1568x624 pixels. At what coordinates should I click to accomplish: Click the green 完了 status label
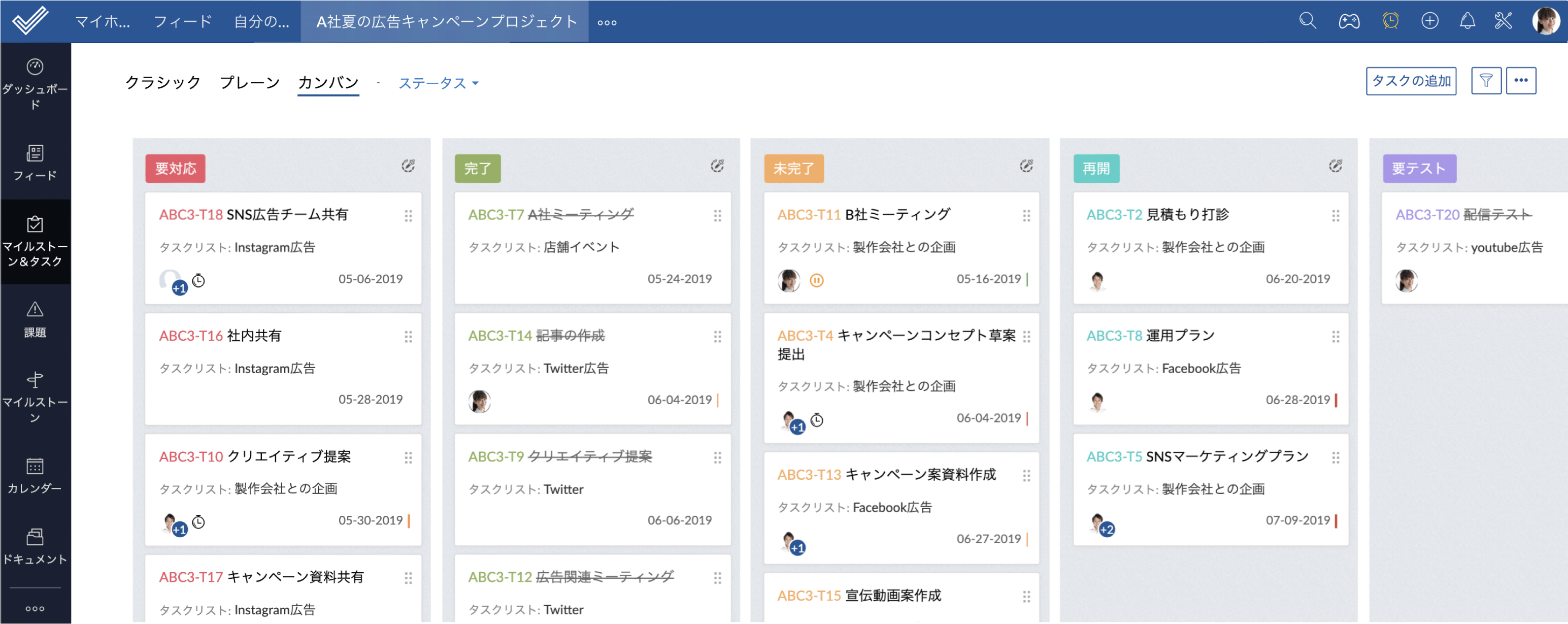point(478,169)
